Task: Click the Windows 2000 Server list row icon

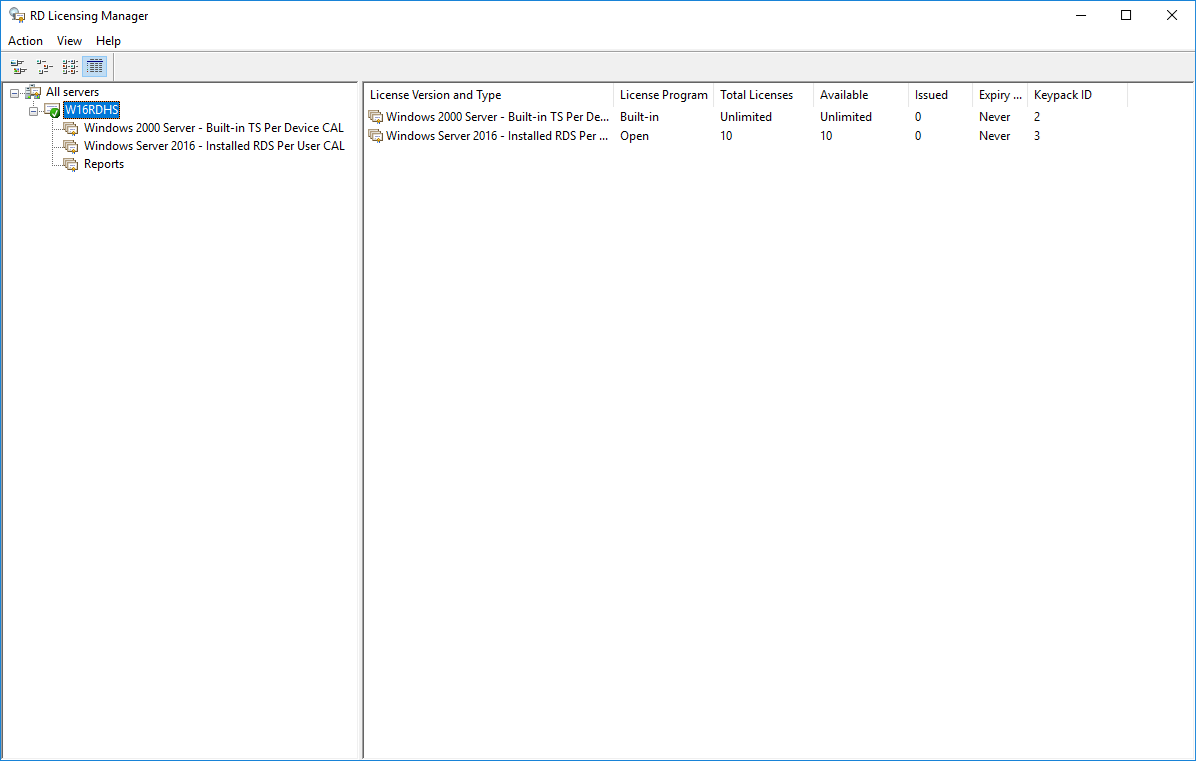Action: coord(375,117)
